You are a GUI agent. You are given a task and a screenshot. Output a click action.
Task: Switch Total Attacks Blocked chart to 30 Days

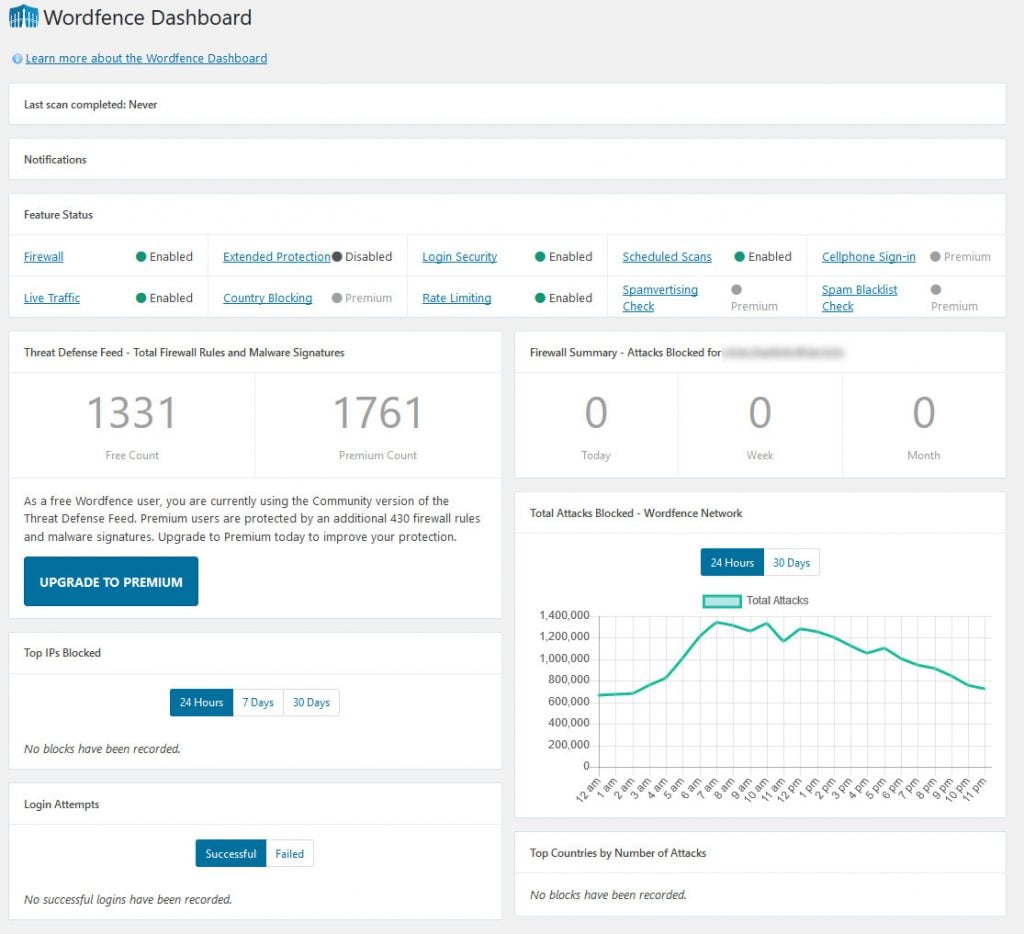[792, 562]
